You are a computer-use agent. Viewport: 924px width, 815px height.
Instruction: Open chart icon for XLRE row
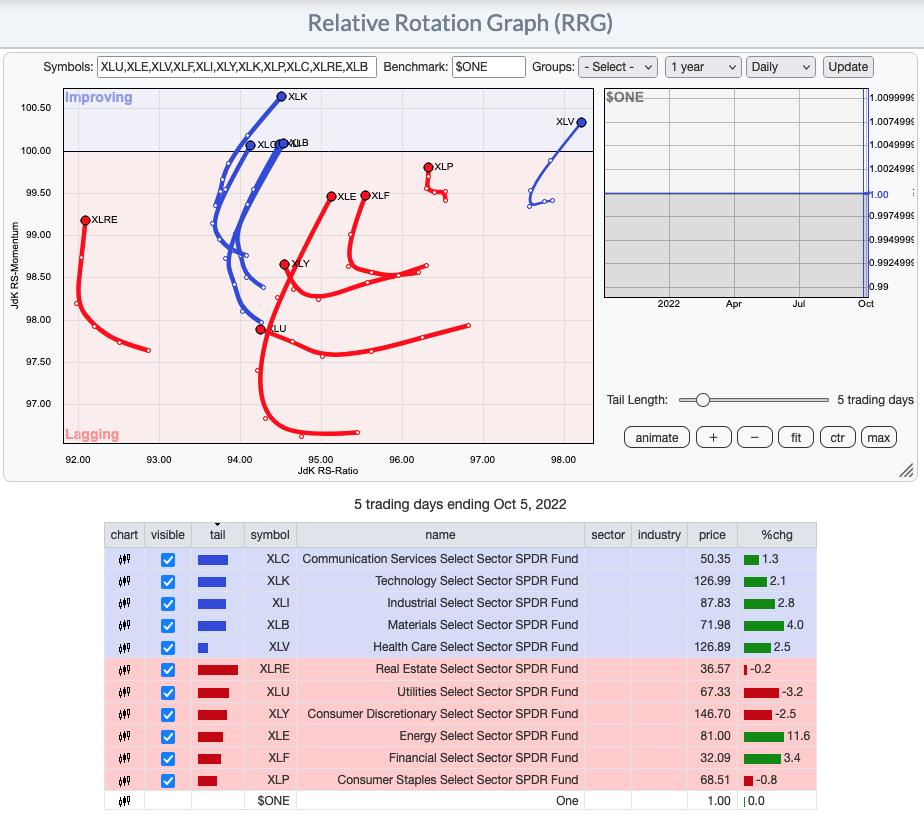tap(124, 669)
